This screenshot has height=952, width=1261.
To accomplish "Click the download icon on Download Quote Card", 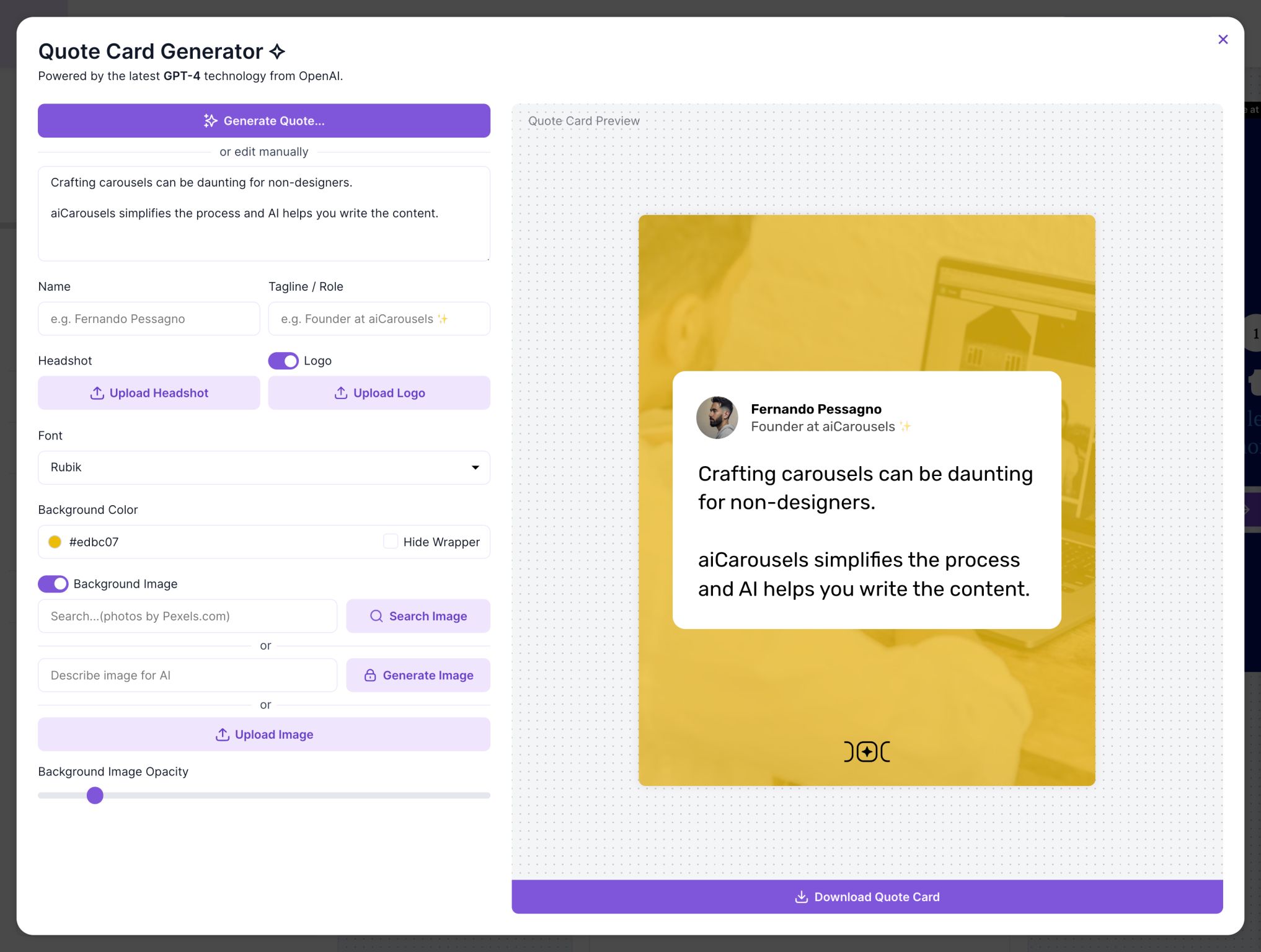I will coord(801,896).
